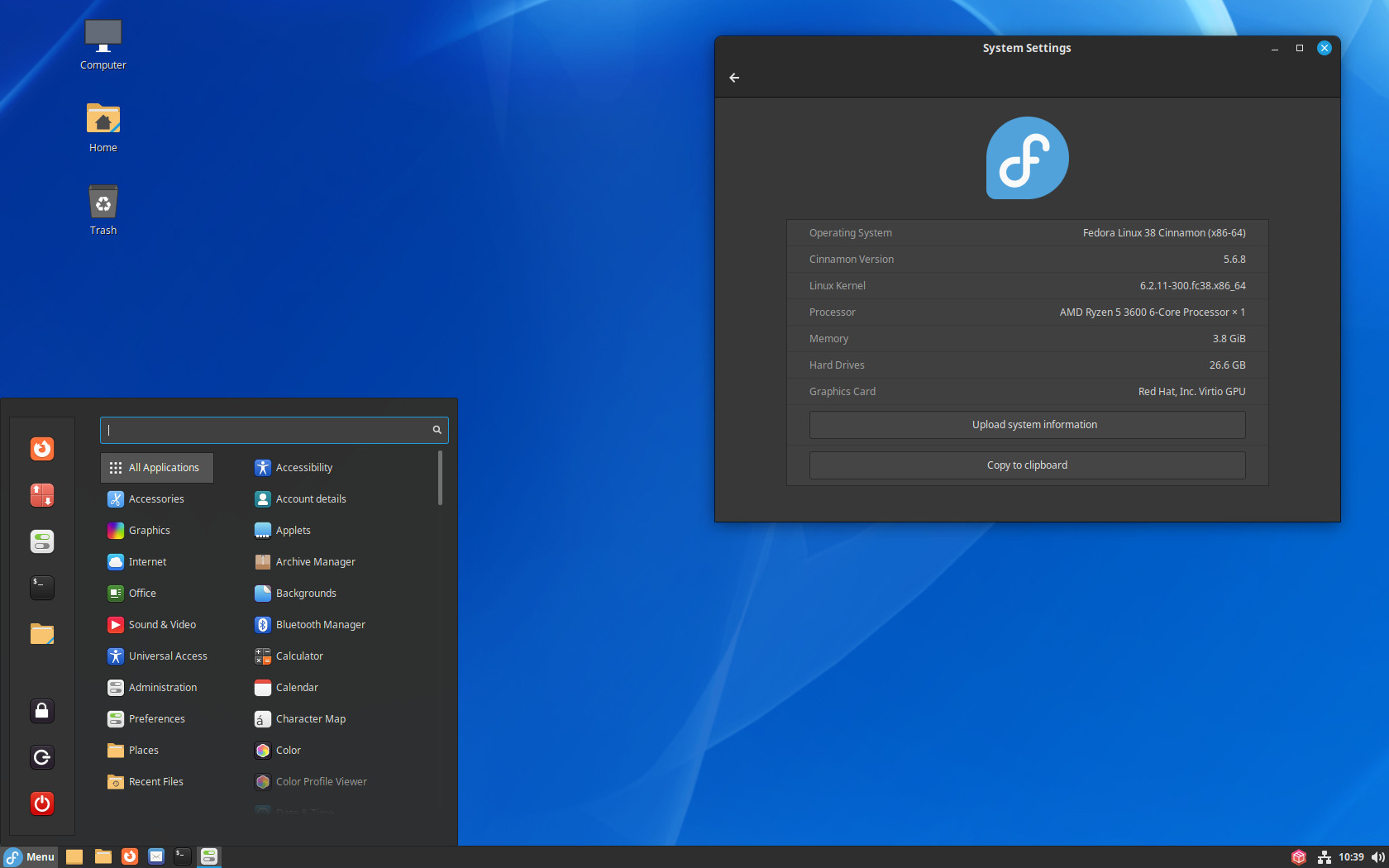Click System Settings window button in taskbar
The height and width of the screenshot is (868, 1389).
[x=209, y=856]
